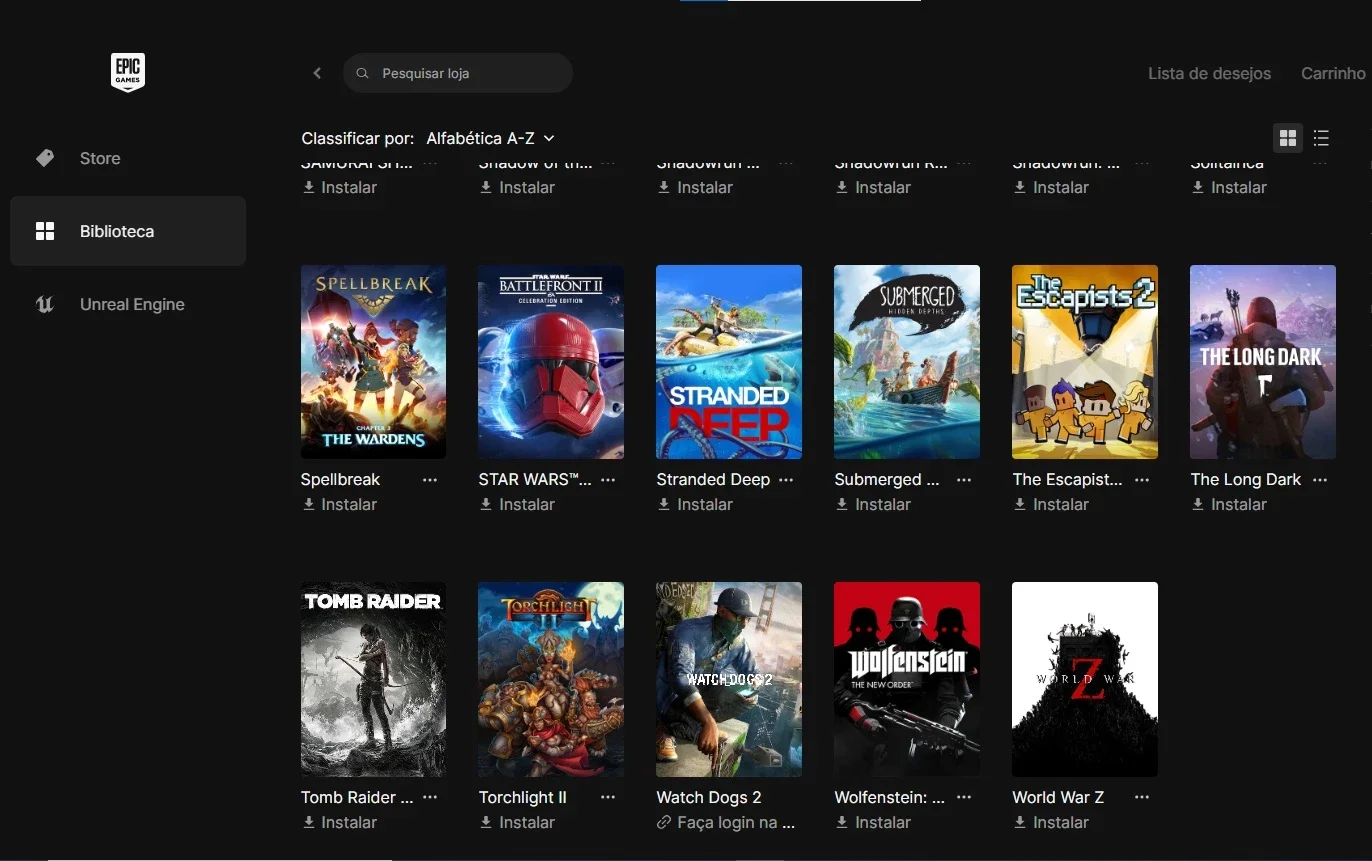Viewport: 1372px width, 861px height.
Task: Open Star Wars Battlefront II cover art
Action: click(551, 362)
